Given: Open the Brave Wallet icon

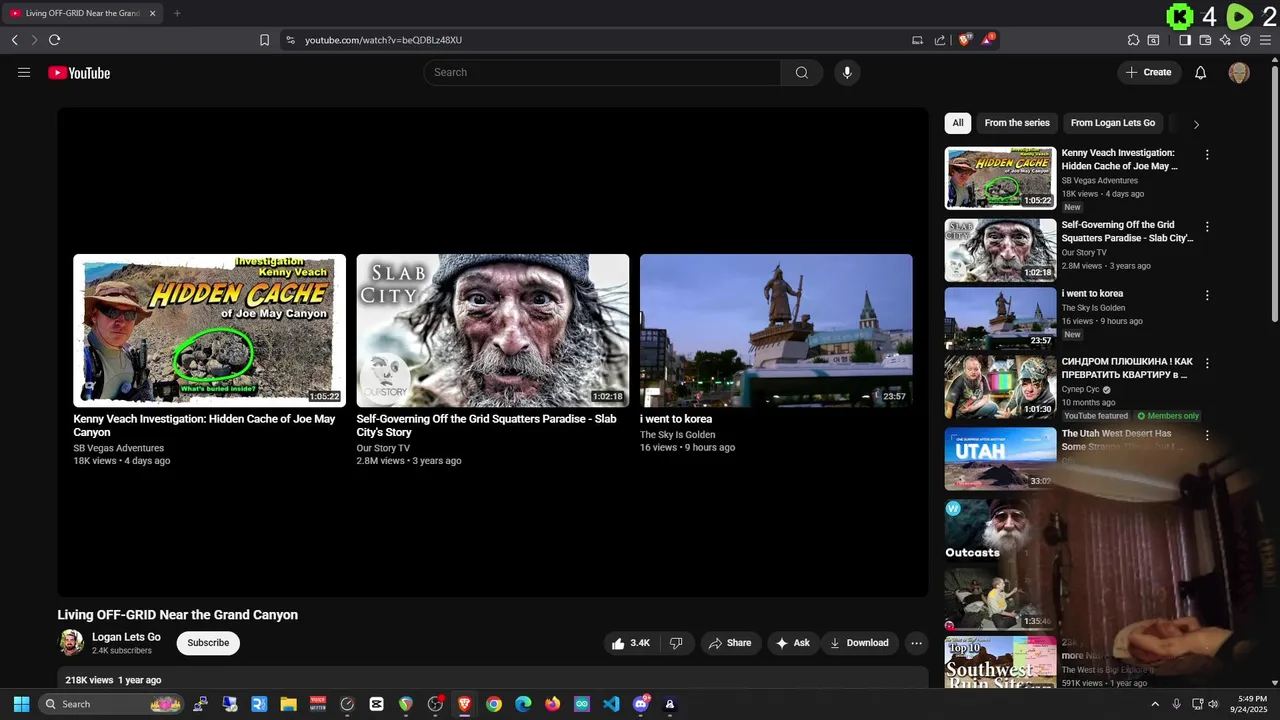Looking at the screenshot, I should pyautogui.click(x=1205, y=40).
